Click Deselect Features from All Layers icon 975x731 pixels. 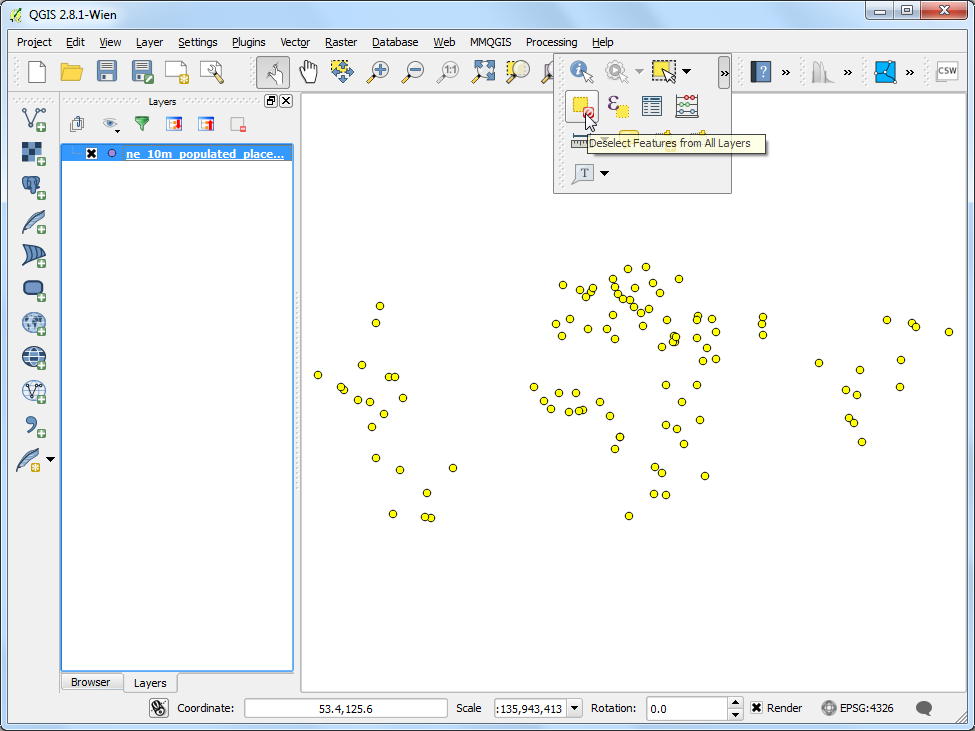click(x=582, y=106)
